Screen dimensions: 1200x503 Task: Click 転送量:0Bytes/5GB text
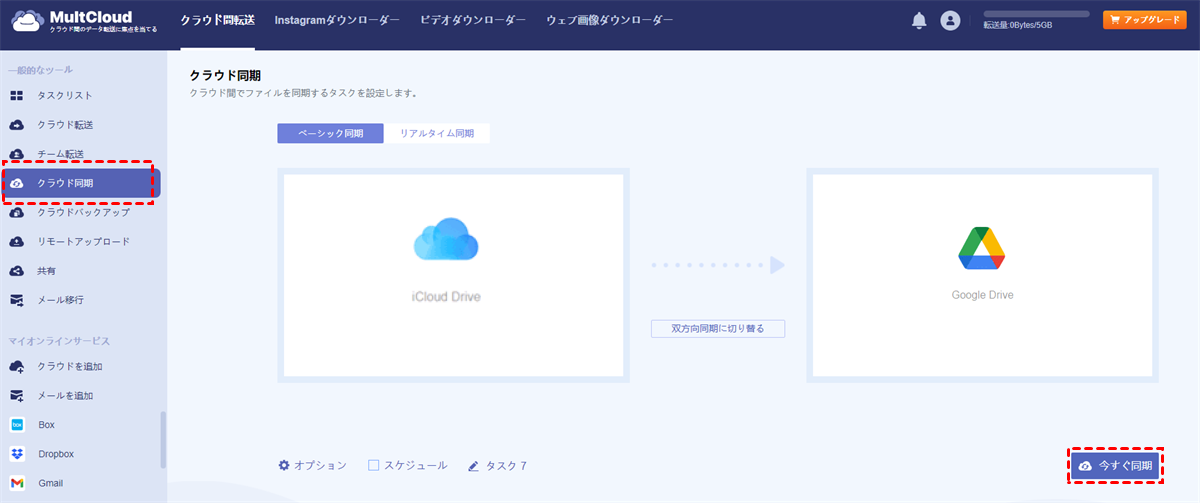(x=1018, y=27)
